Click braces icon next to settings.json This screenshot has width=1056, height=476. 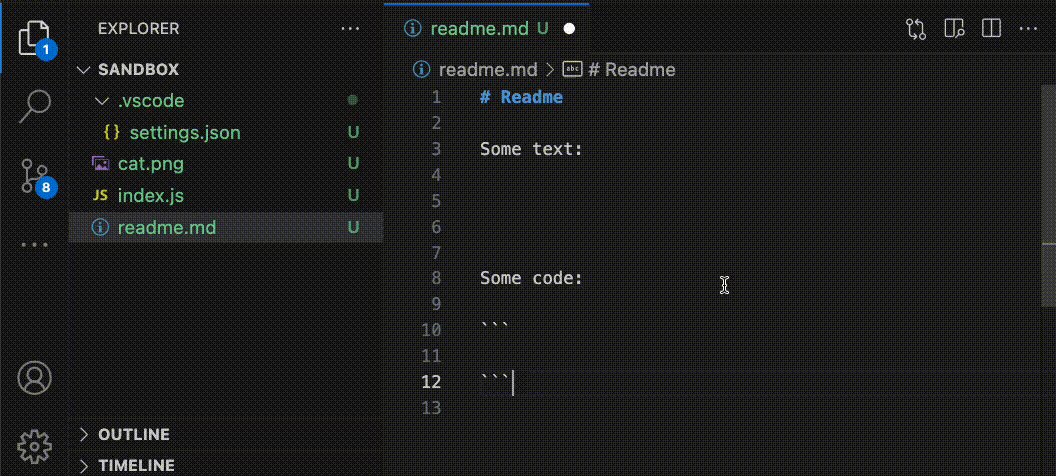[112, 133]
